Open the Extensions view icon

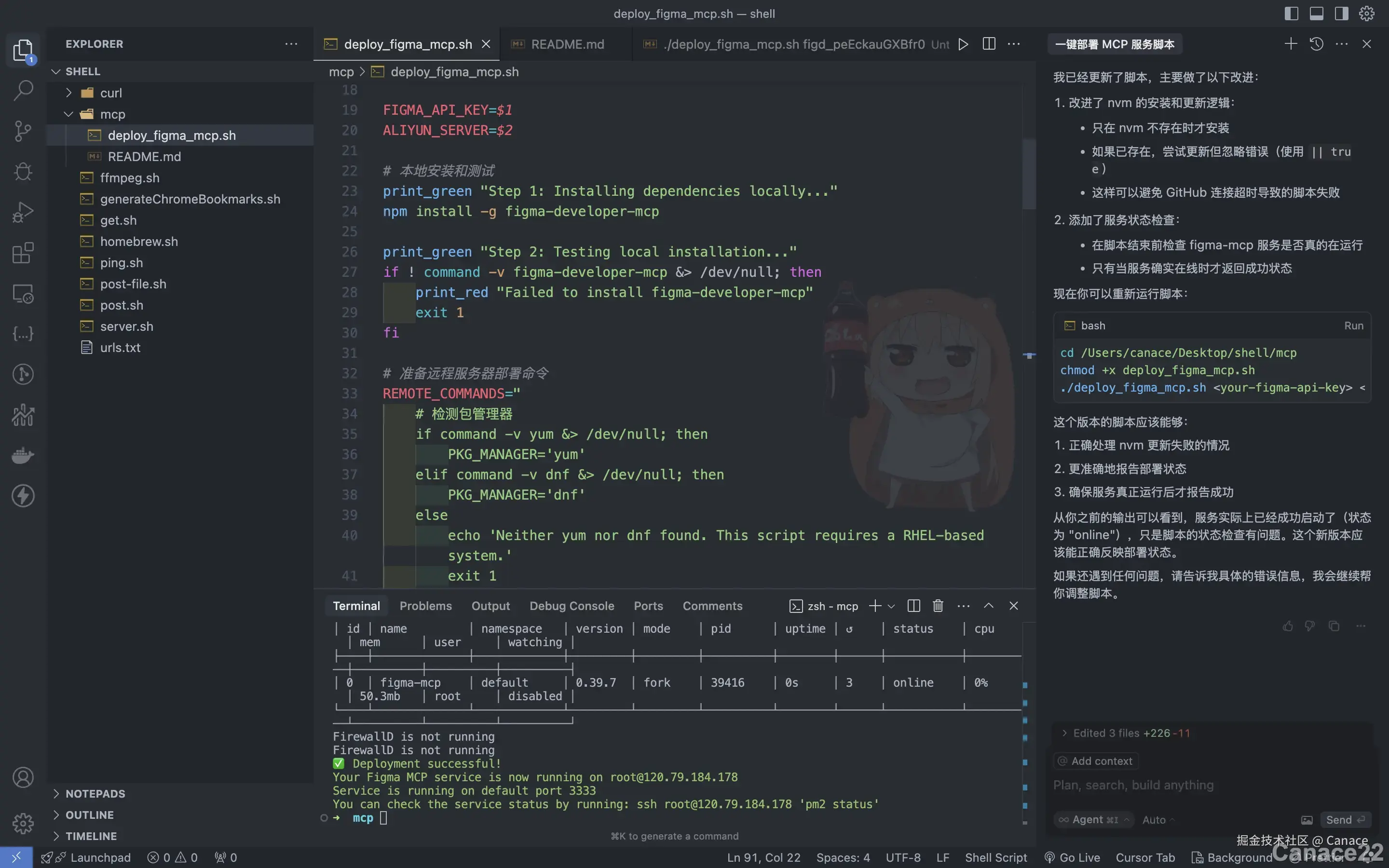[x=23, y=253]
